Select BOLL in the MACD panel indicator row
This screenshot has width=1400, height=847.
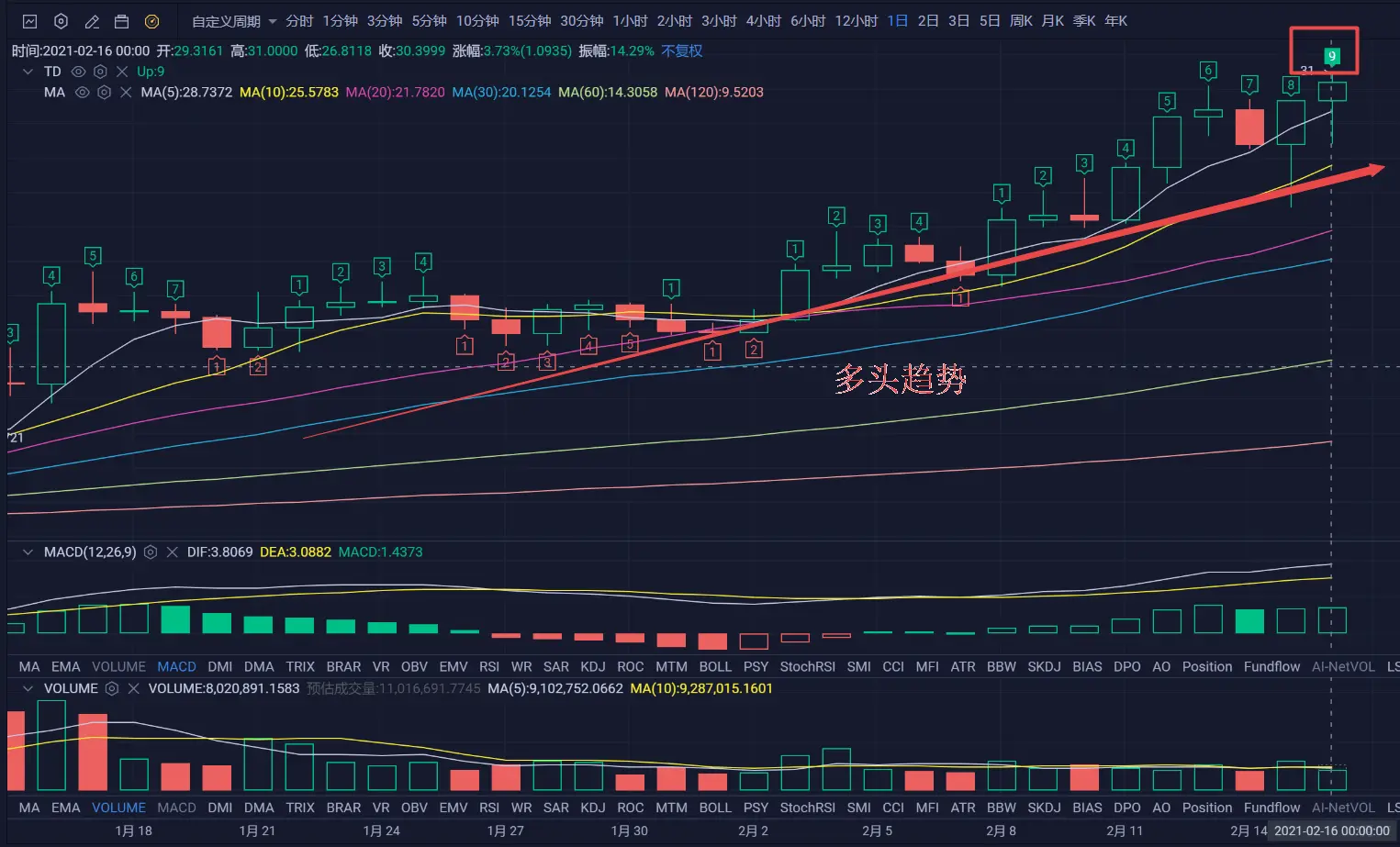click(x=715, y=667)
